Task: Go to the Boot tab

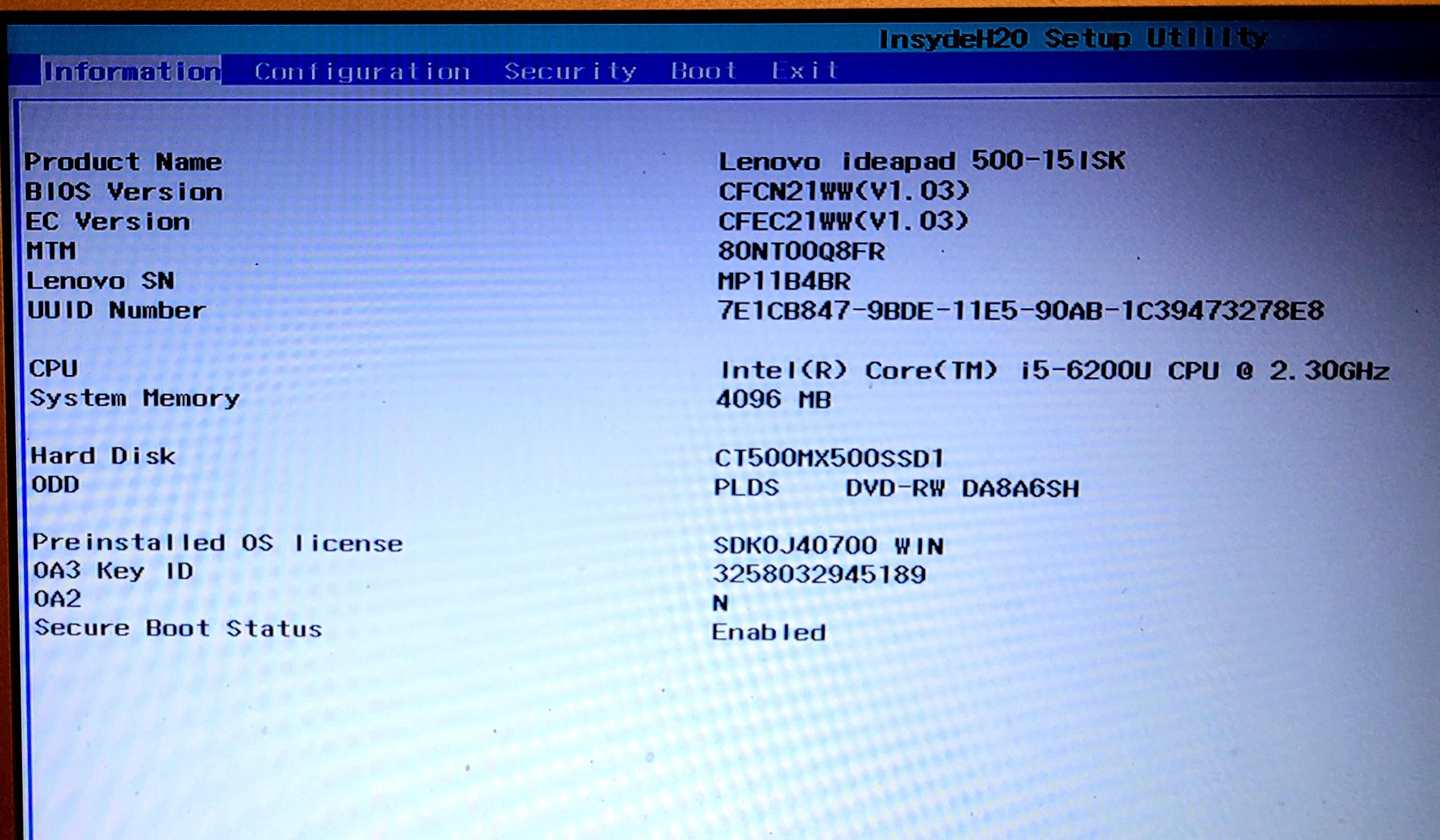Action: (703, 71)
